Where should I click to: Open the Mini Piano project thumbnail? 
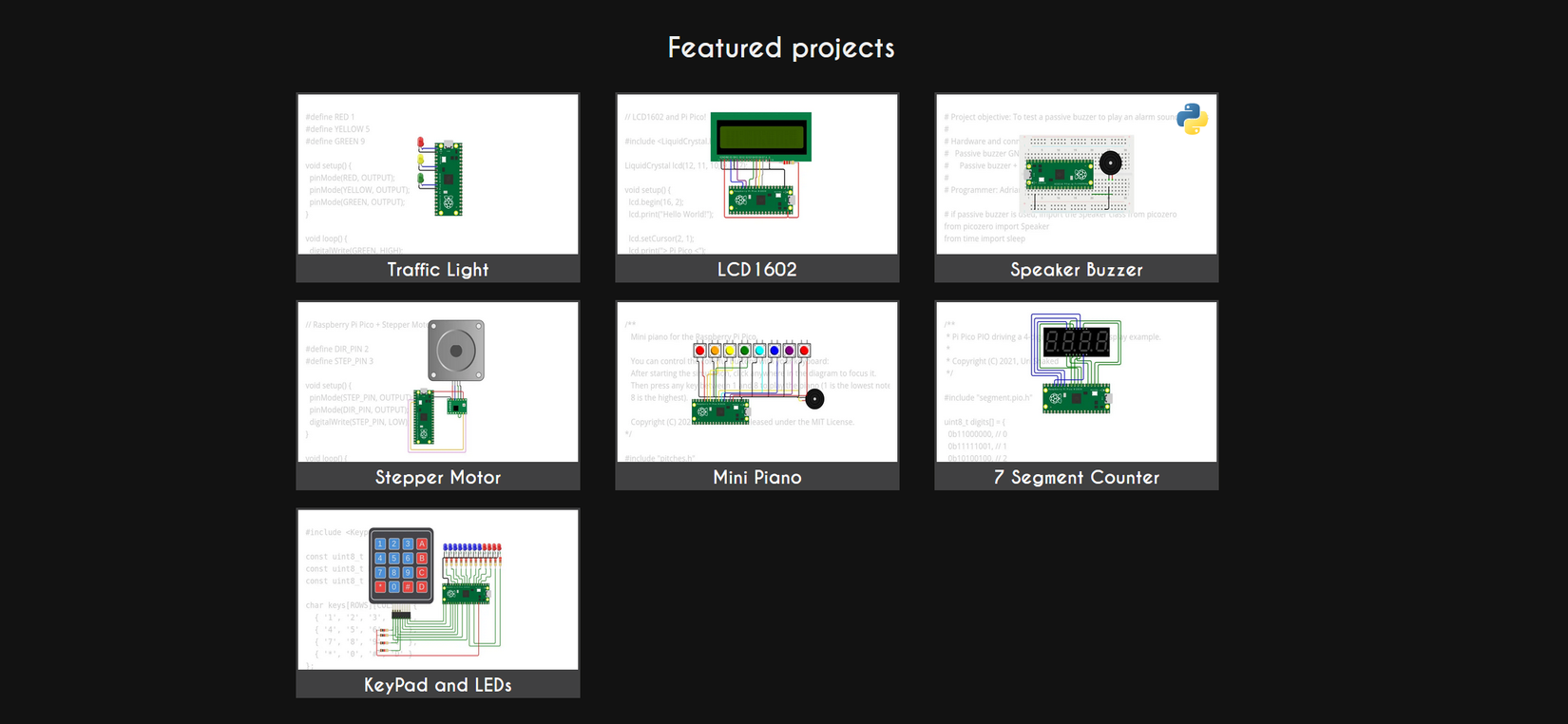coord(757,382)
